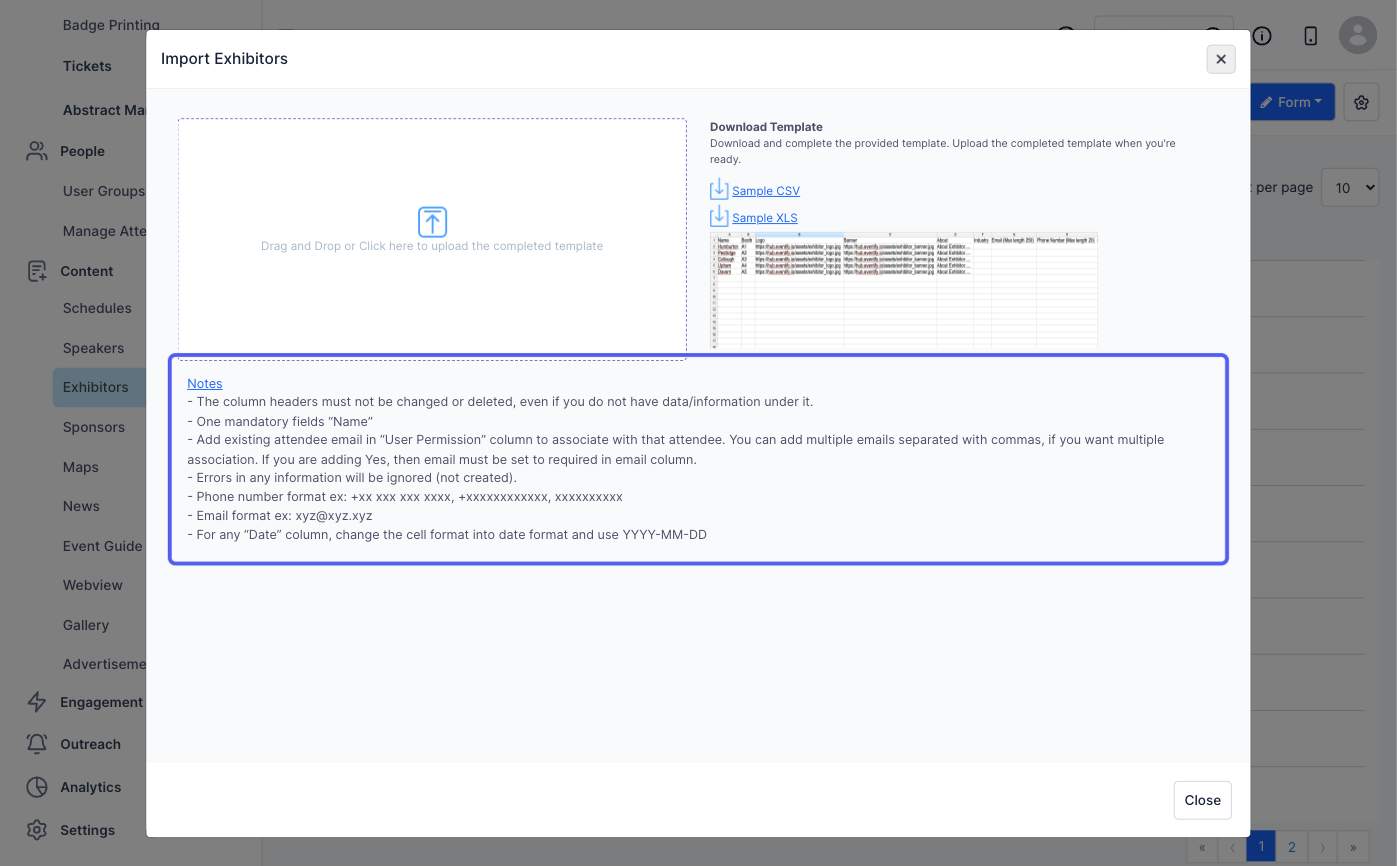Click the download icon beside Sample CSV
The width and height of the screenshot is (1397, 866).
pos(719,189)
